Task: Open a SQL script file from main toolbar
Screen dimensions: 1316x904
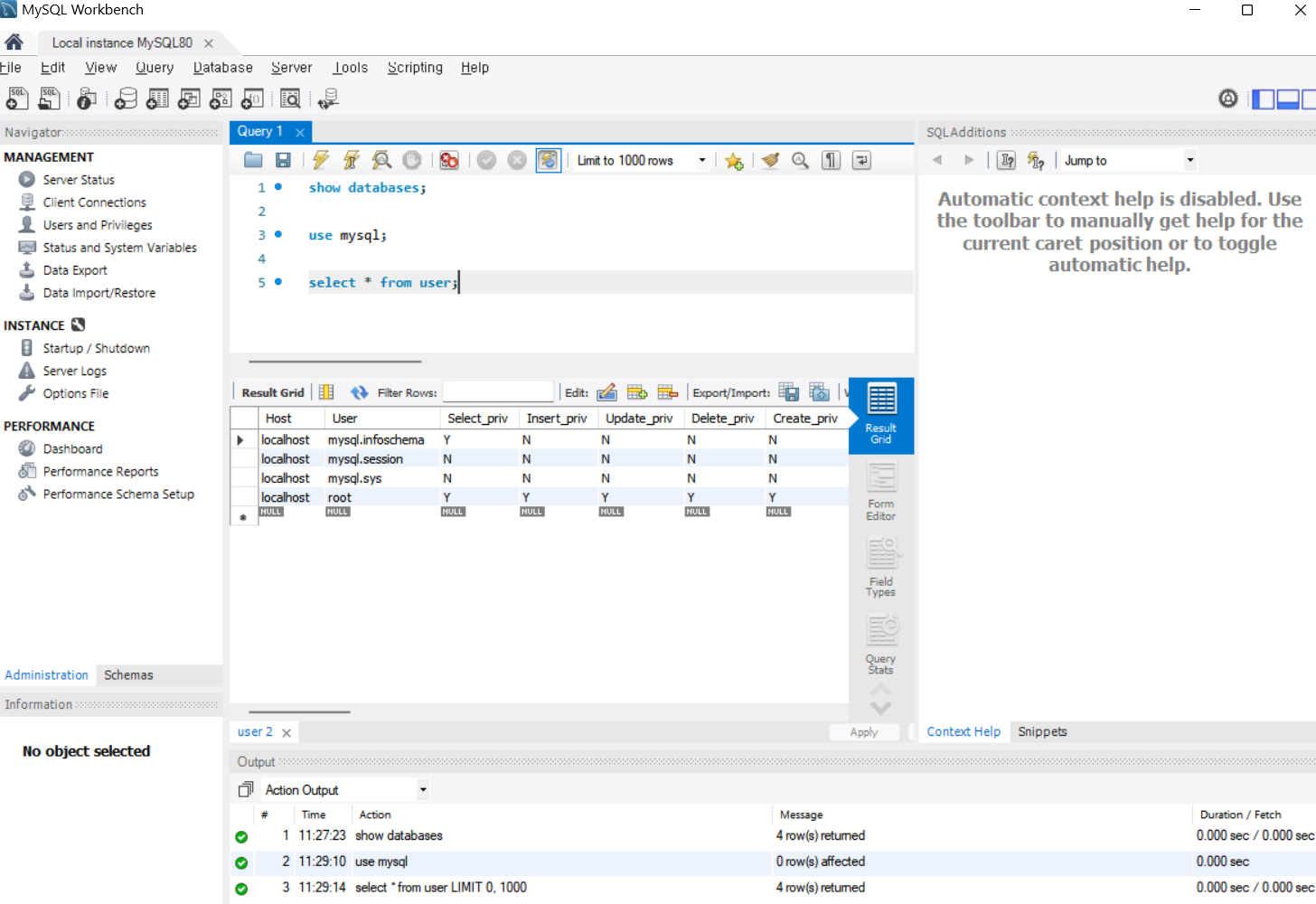Action: [49, 99]
